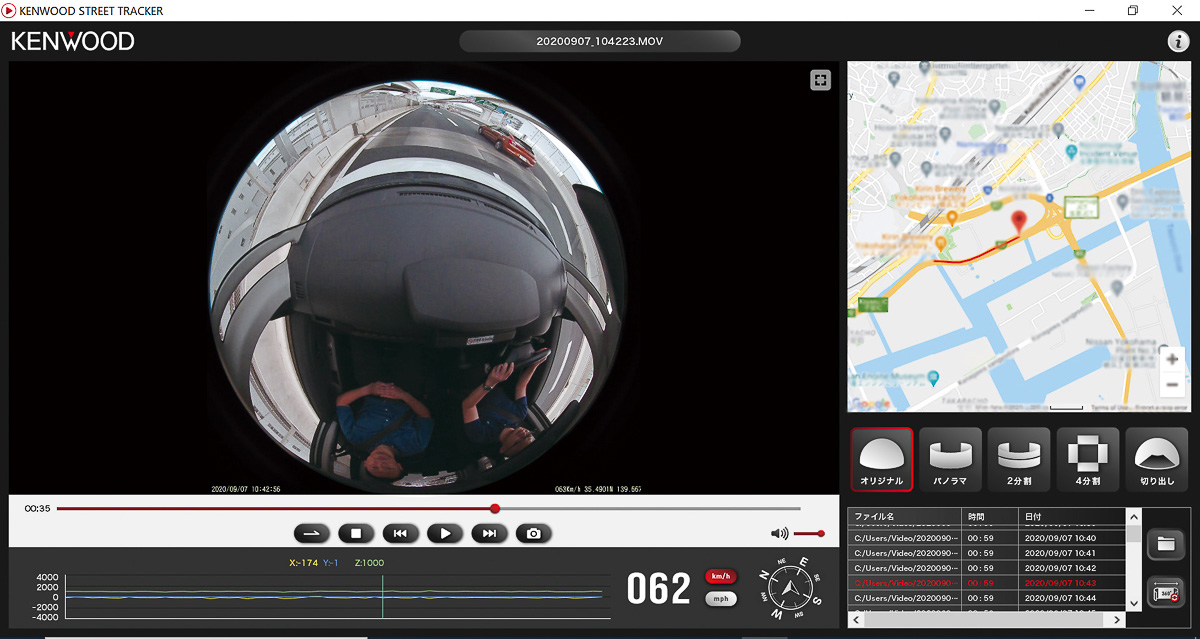Skip to the next video file
The image size is (1200, 639).
pos(489,533)
